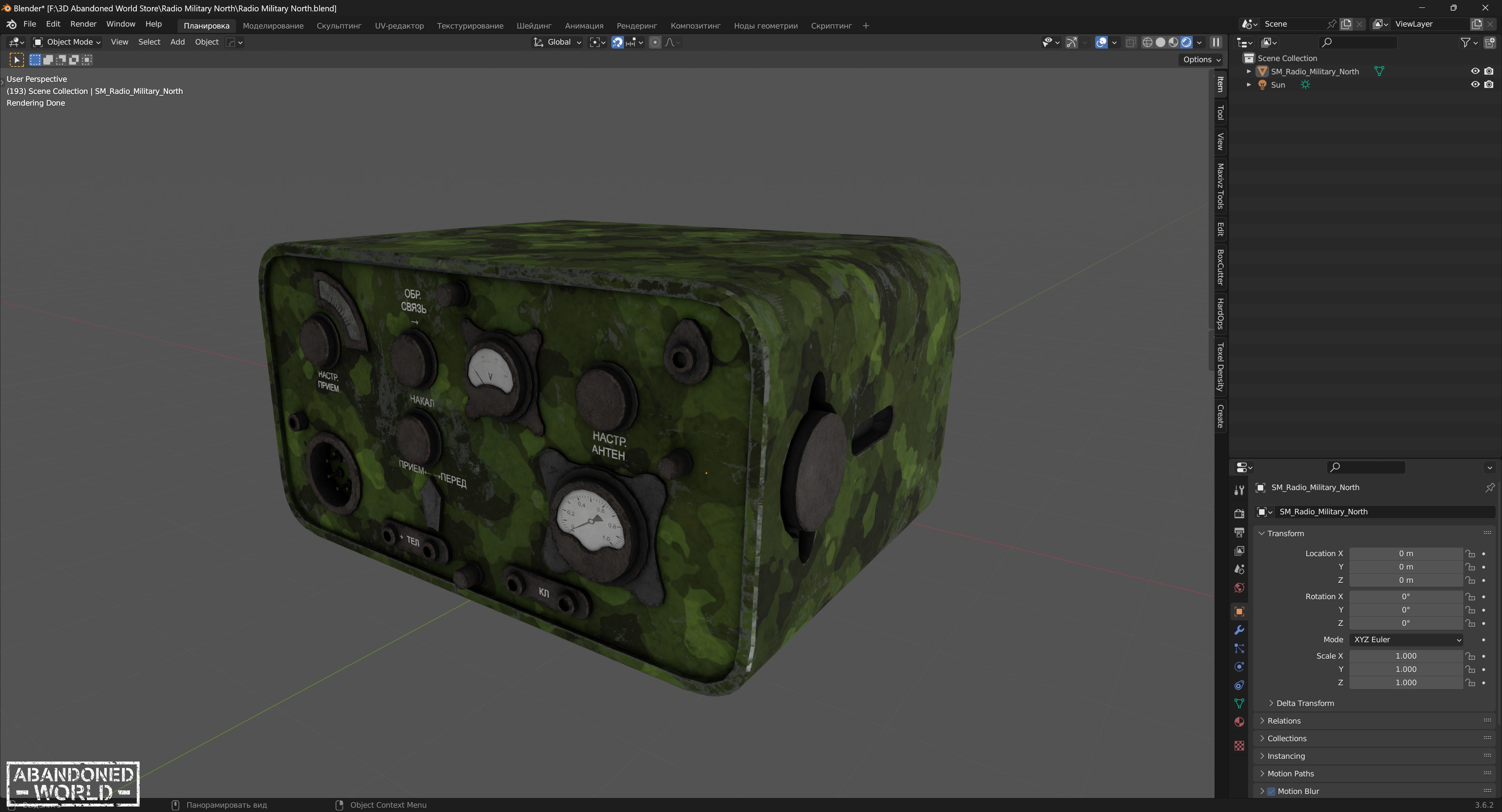Set selection mode to invert icon

point(74,59)
